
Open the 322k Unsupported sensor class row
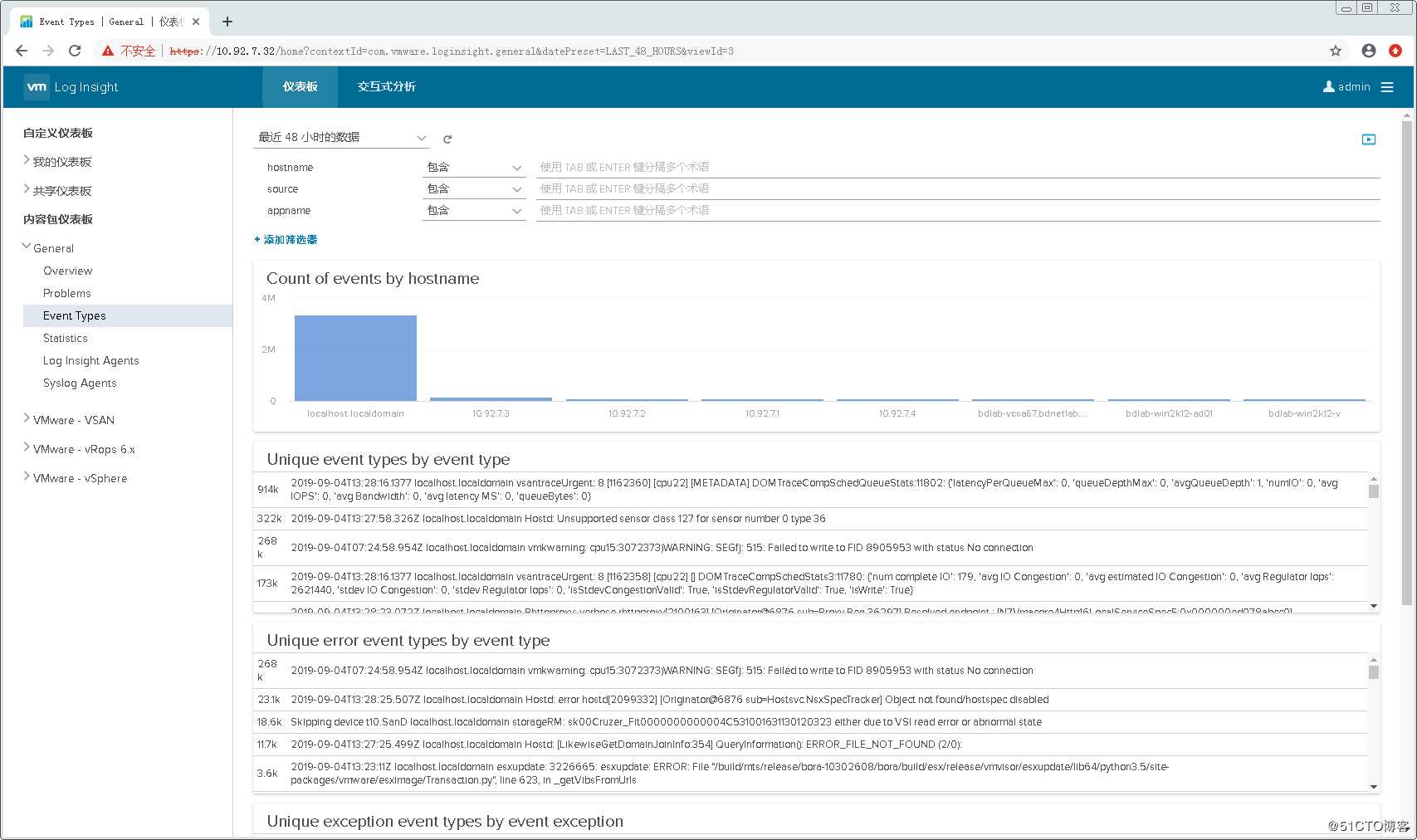pos(810,519)
